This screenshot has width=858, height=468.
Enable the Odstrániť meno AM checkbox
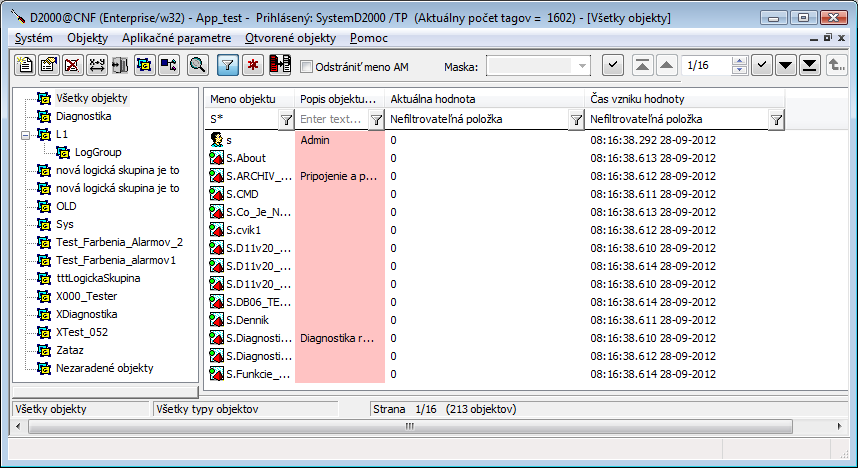click(308, 66)
